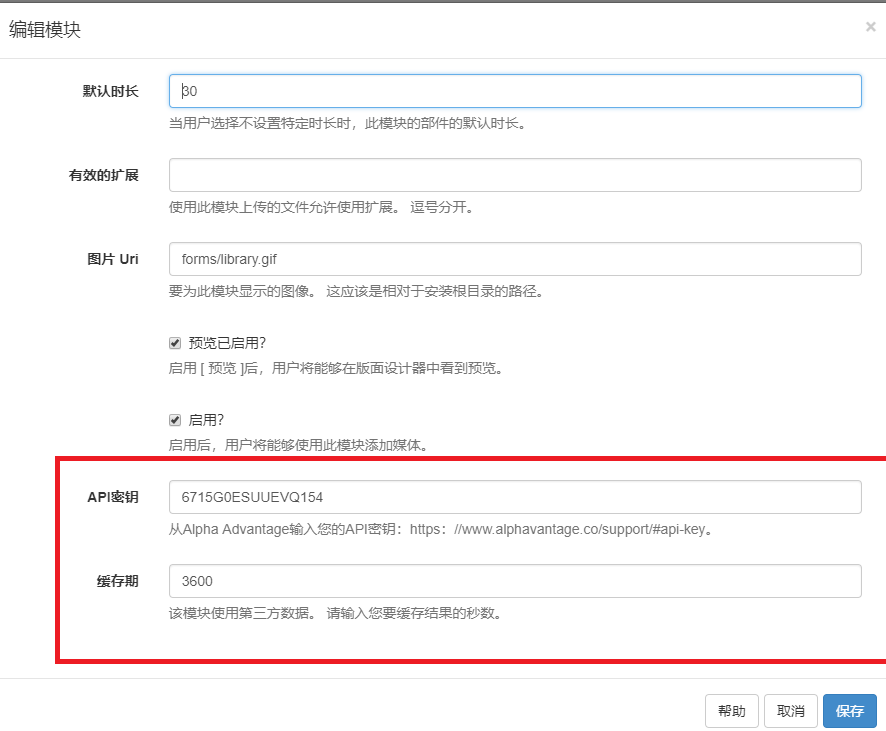Save changes with the 保存 button
The height and width of the screenshot is (731, 886).
point(850,711)
